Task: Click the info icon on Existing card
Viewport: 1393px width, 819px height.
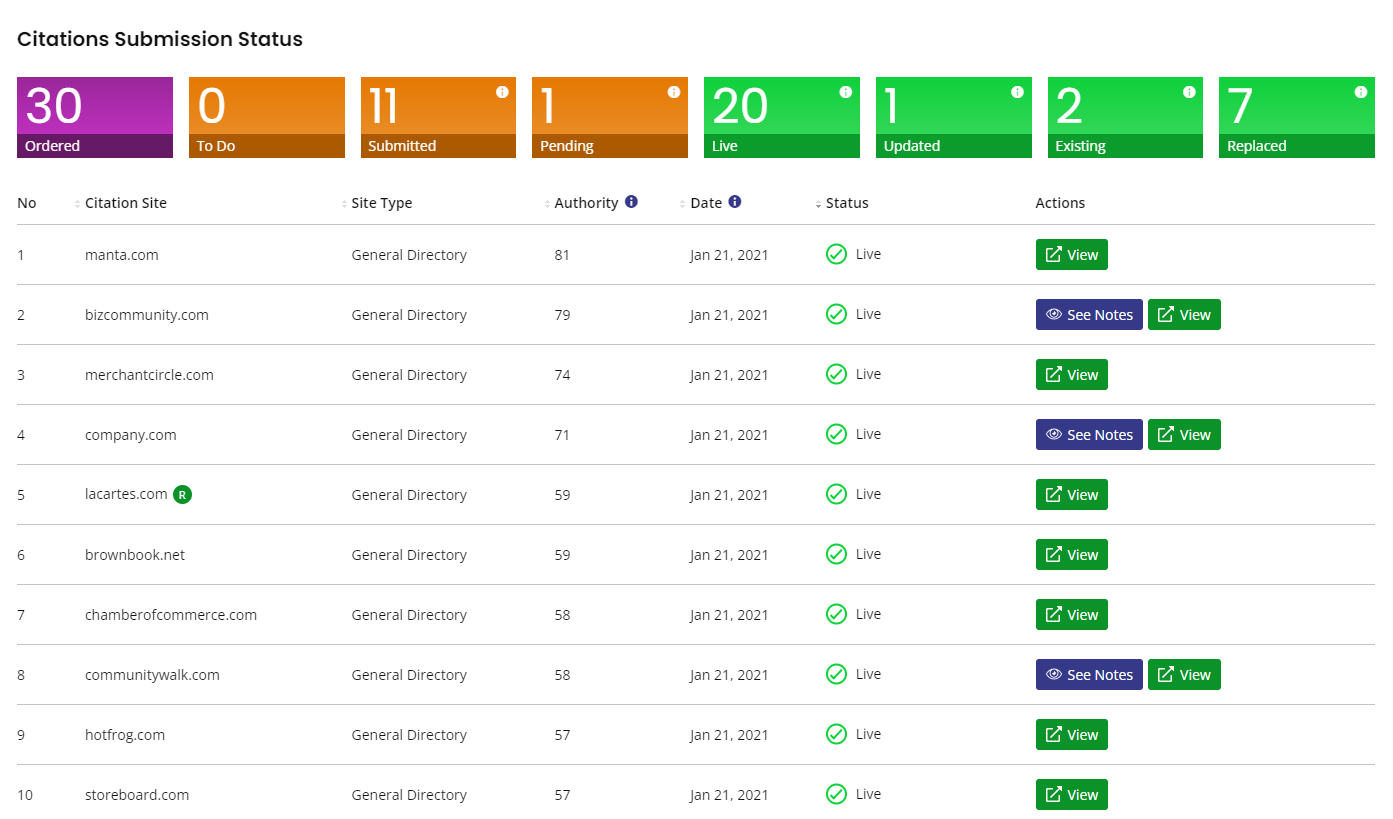Action: [x=1189, y=92]
